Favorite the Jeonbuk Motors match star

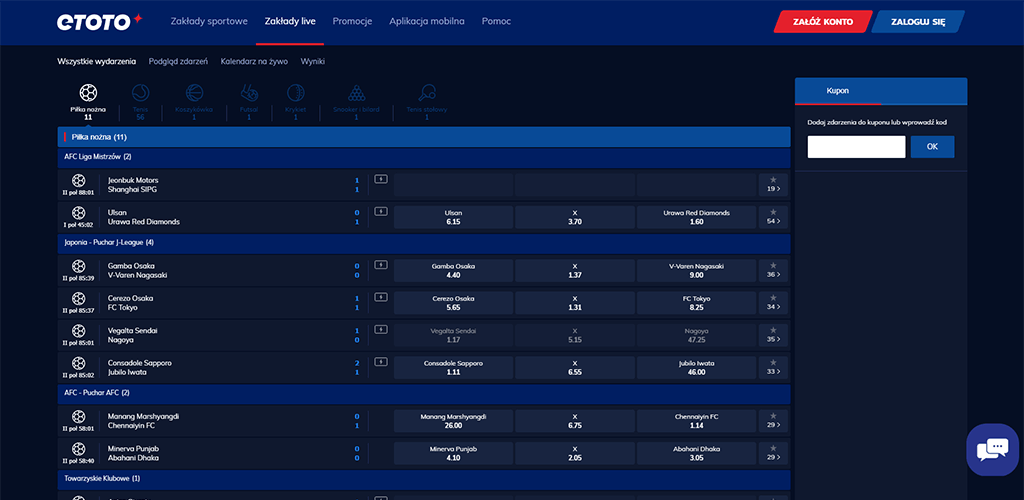[x=773, y=179]
